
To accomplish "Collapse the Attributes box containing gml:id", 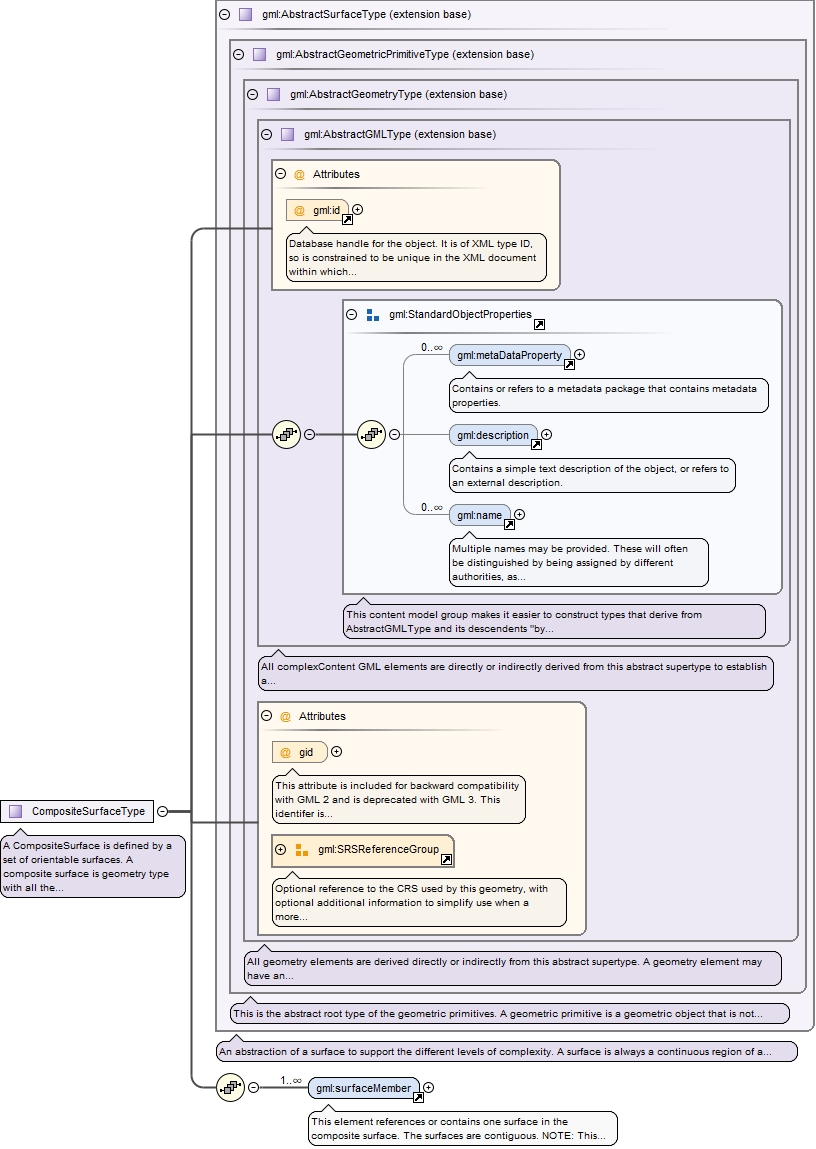I will pos(281,174).
